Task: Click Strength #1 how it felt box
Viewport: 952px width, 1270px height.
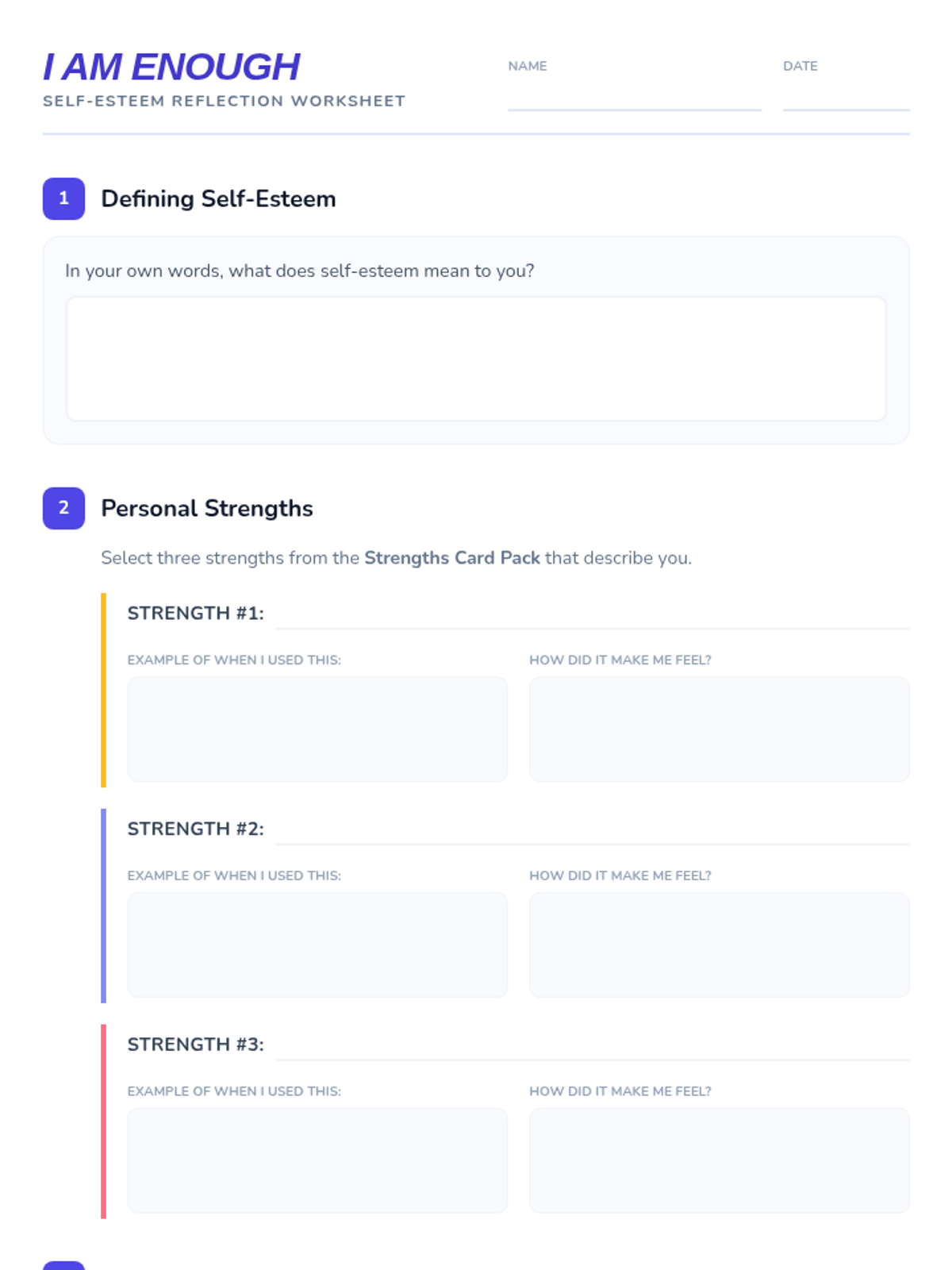Action: tap(719, 729)
